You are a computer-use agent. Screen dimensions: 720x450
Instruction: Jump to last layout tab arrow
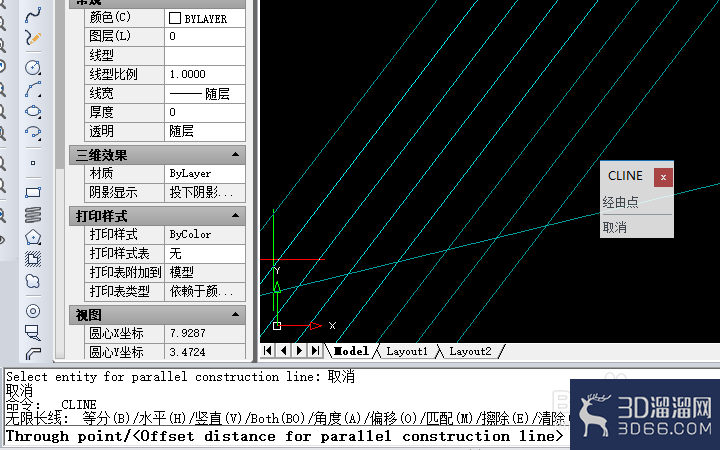[x=315, y=351]
